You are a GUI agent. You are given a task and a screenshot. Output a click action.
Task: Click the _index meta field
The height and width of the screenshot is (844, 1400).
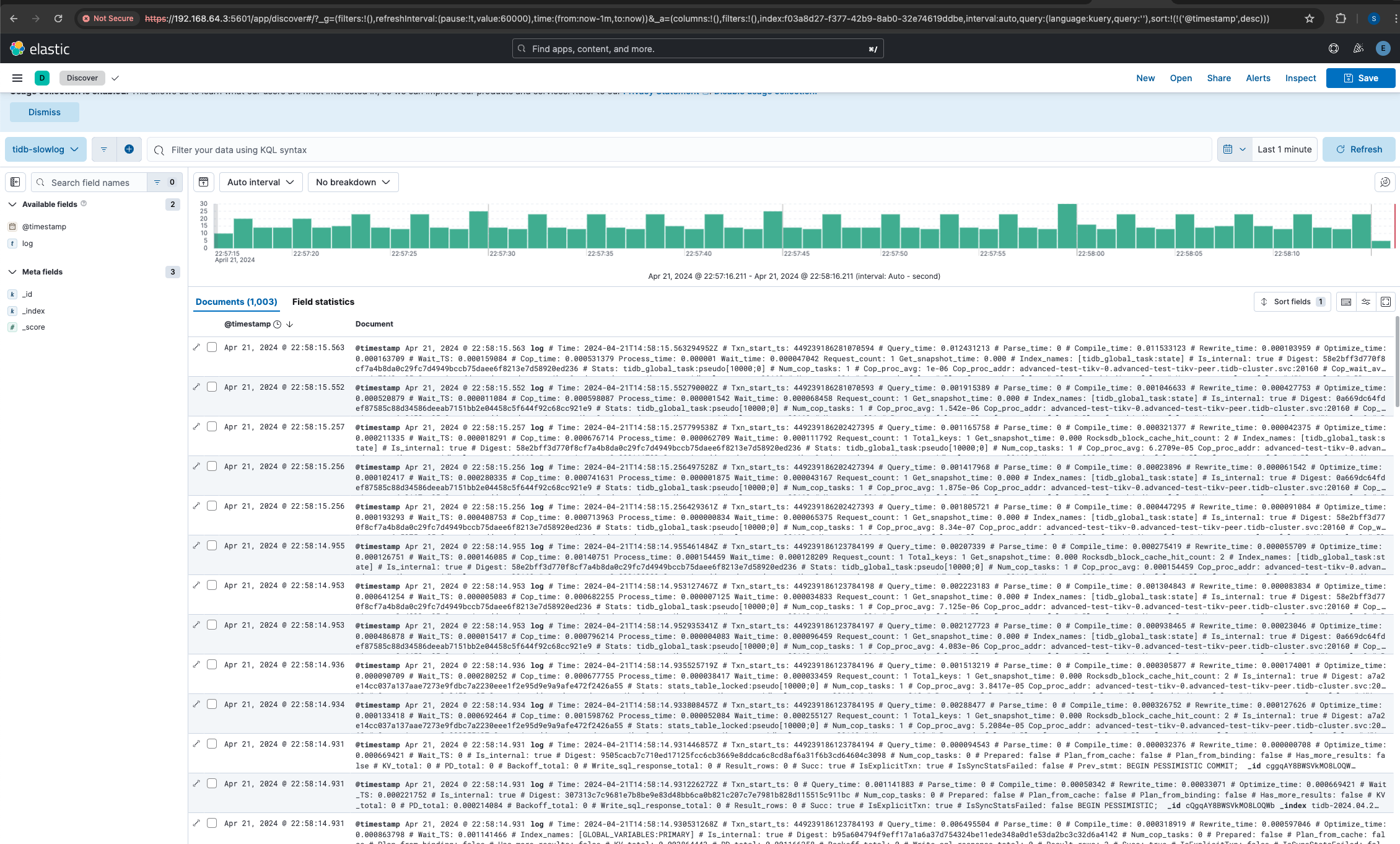point(33,311)
